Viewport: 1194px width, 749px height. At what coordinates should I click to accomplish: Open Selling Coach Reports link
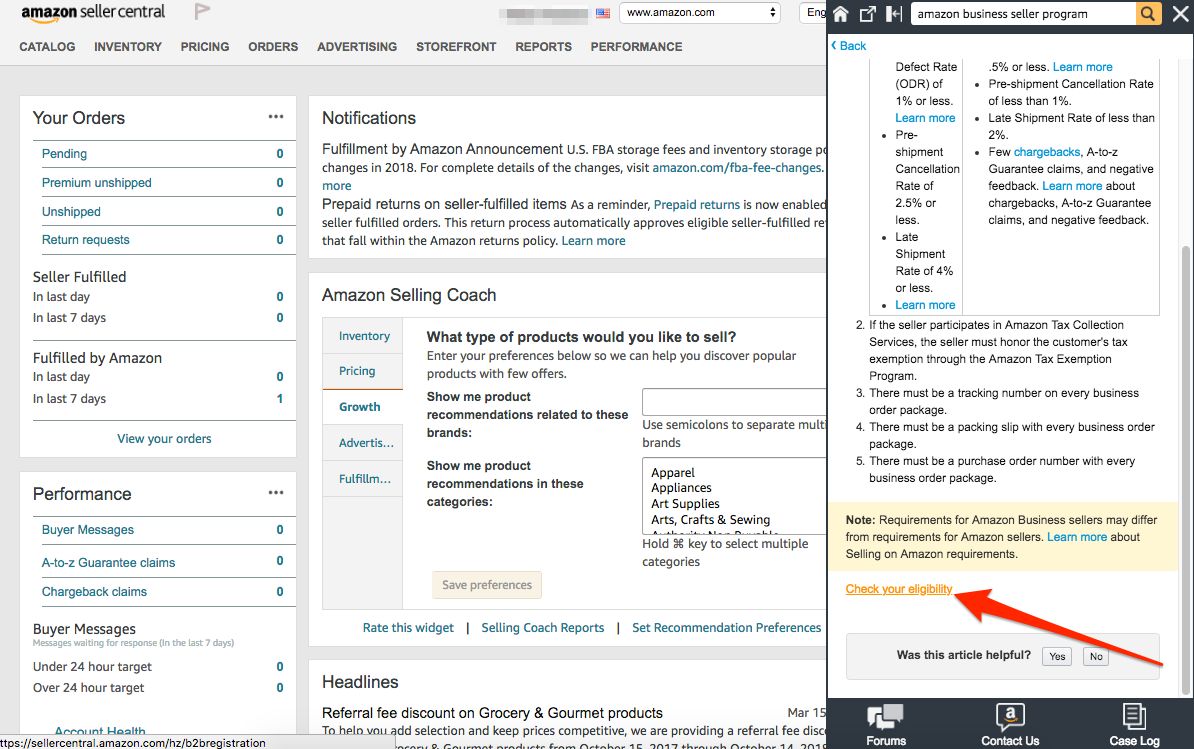pos(542,627)
